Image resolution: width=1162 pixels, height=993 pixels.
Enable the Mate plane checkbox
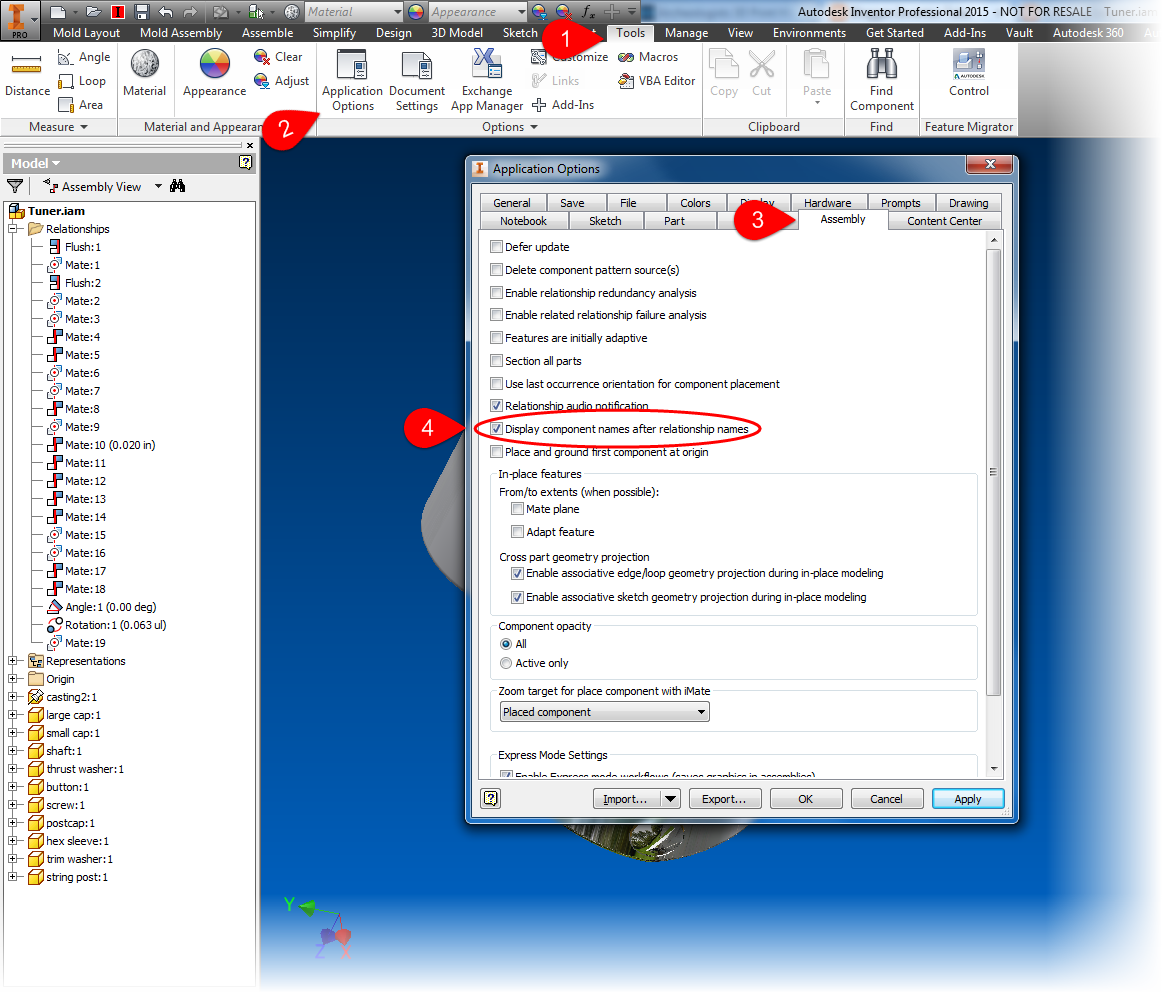517,509
